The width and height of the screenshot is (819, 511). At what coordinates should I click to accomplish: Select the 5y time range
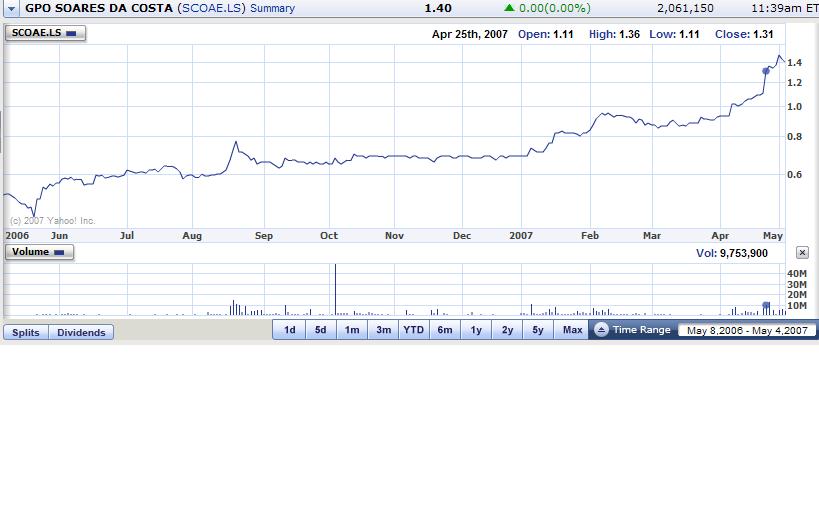pyautogui.click(x=538, y=330)
